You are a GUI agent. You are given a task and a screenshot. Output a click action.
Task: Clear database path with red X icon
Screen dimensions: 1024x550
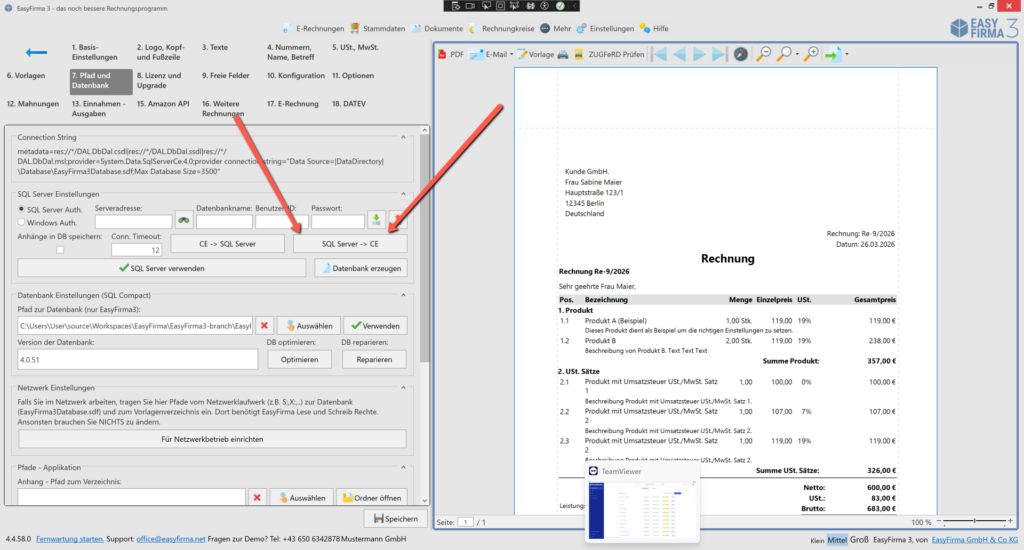click(x=264, y=325)
